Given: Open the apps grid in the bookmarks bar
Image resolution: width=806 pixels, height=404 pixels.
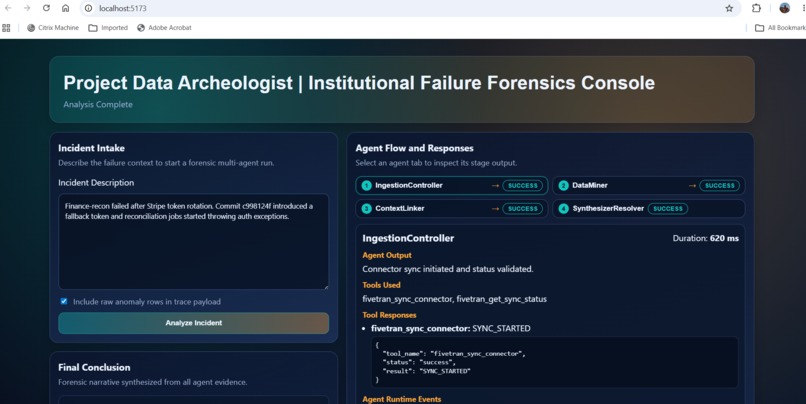Looking at the screenshot, I should (6, 28).
